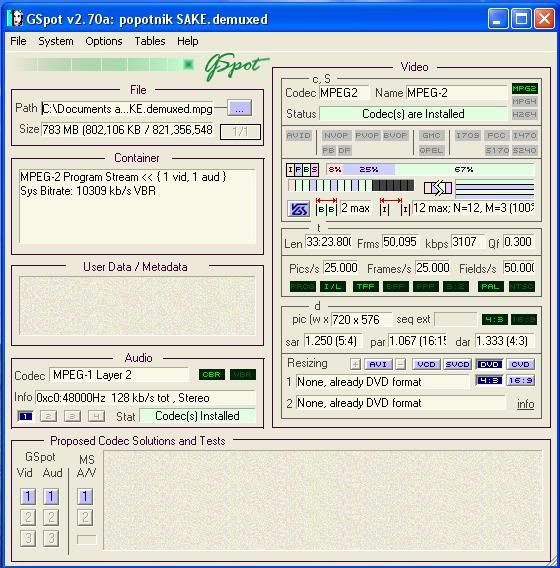
Task: Open the Options menu
Action: (104, 41)
